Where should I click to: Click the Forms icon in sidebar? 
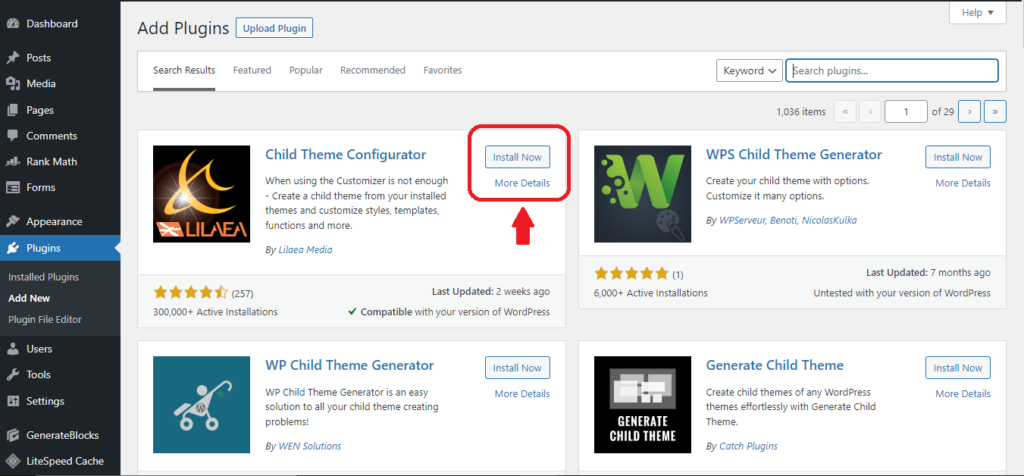click(12, 188)
